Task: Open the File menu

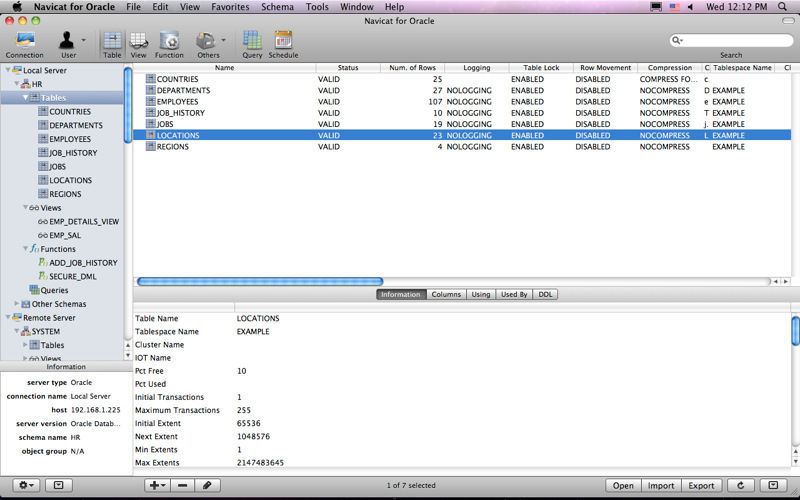Action: (133, 7)
